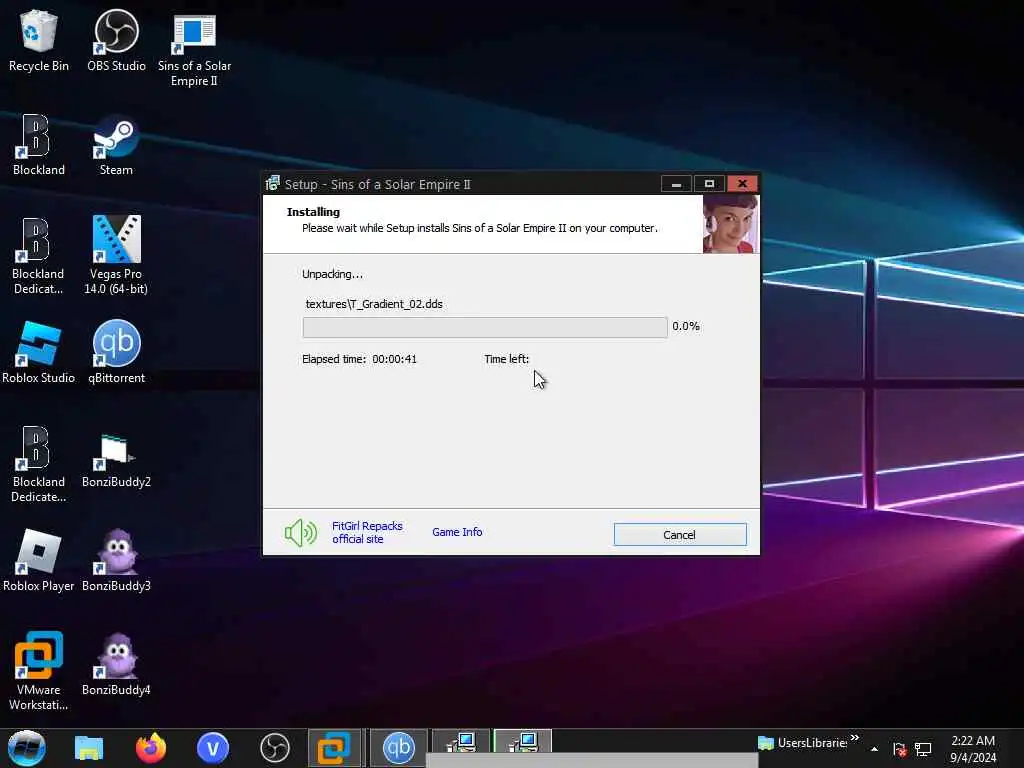This screenshot has height=768, width=1024.
Task: Open the Game Info link
Action: (x=457, y=532)
